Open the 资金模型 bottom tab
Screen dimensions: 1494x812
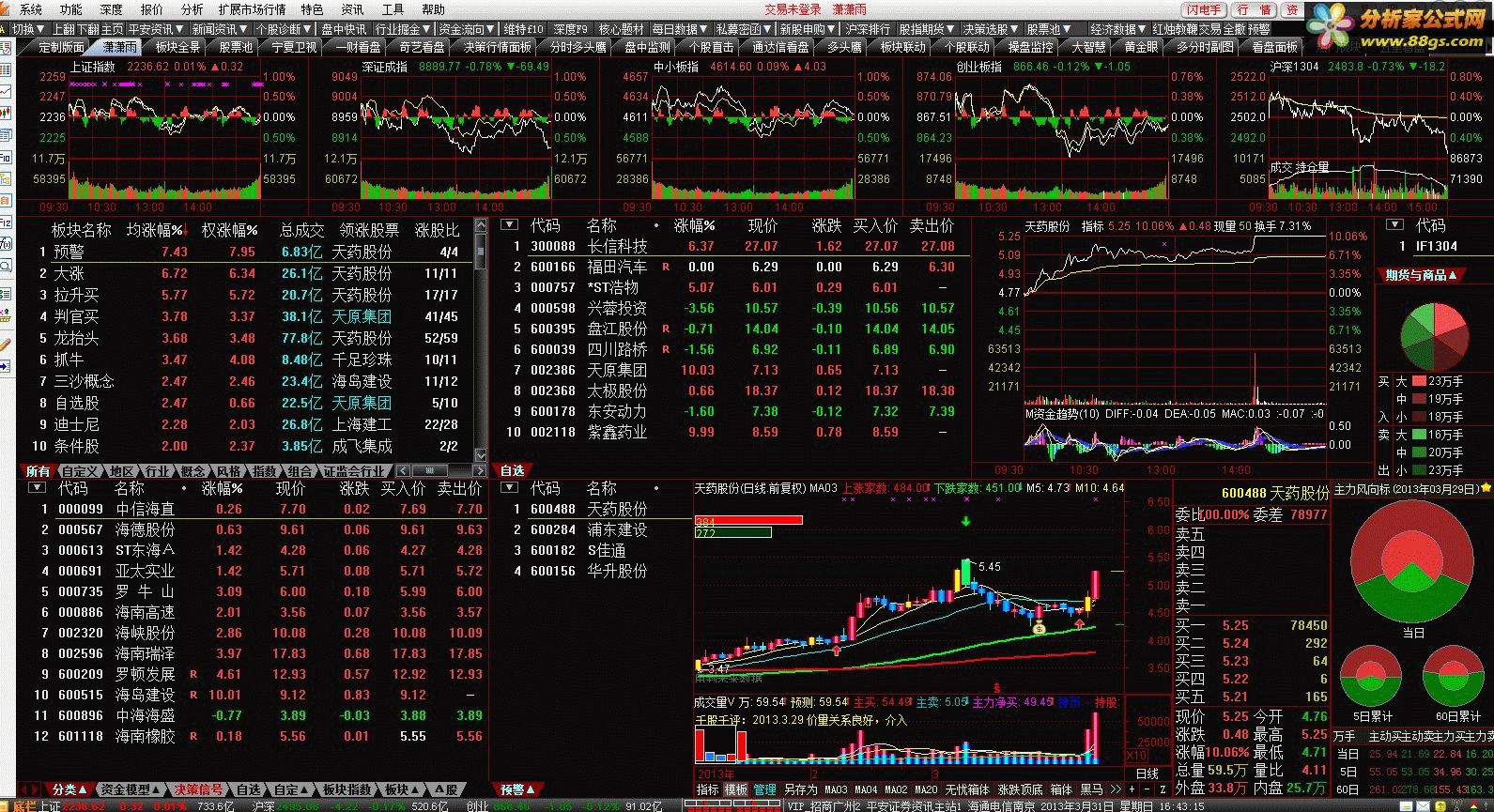pyautogui.click(x=131, y=789)
